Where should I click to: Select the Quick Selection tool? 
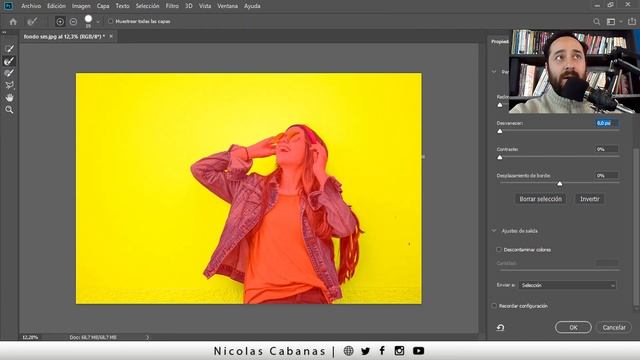[9, 49]
